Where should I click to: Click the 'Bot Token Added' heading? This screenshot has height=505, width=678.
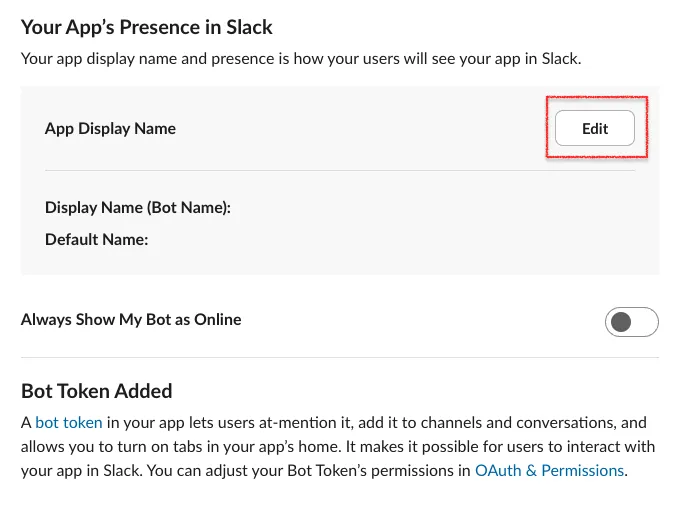96,391
